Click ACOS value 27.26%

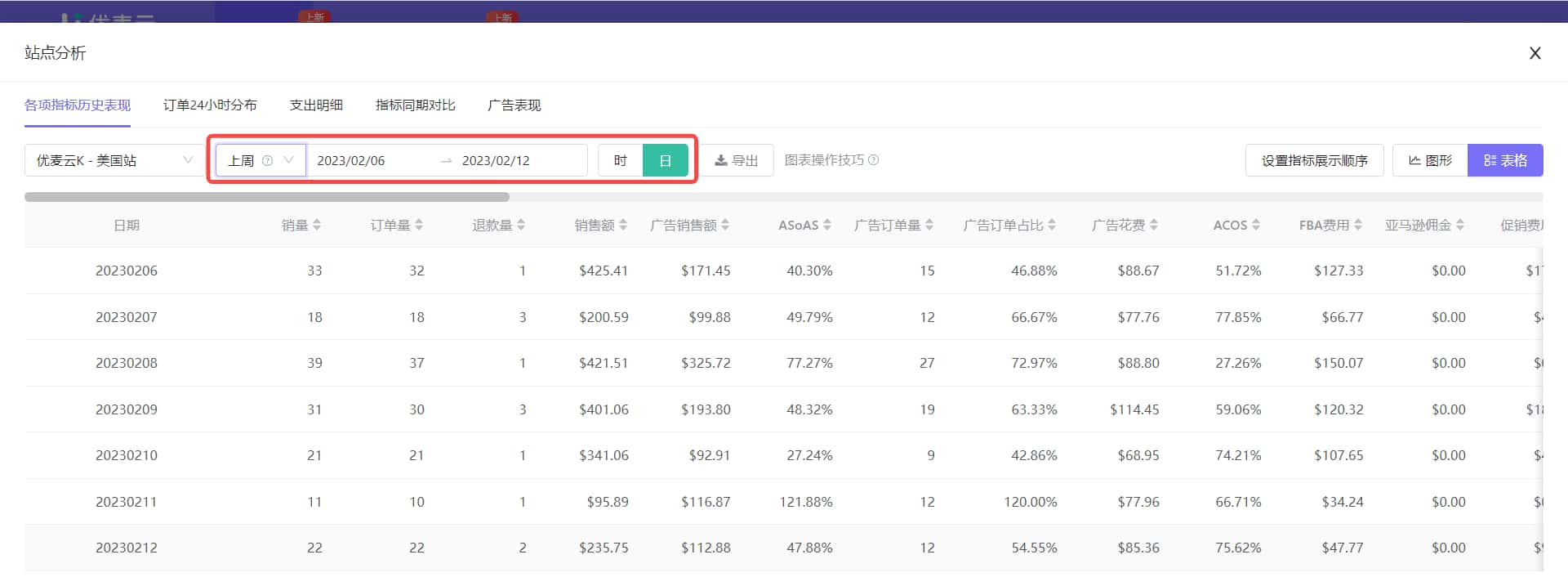[x=1238, y=363]
